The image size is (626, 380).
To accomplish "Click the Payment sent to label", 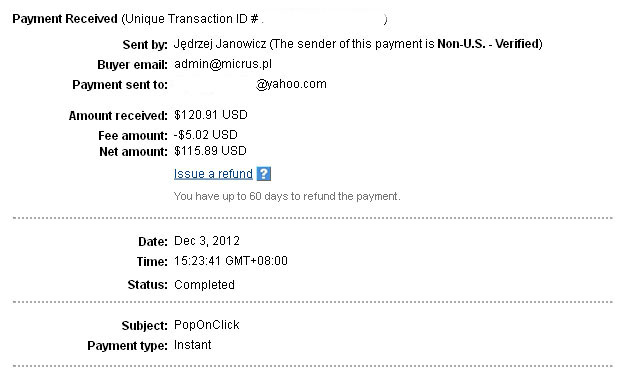I will (120, 85).
